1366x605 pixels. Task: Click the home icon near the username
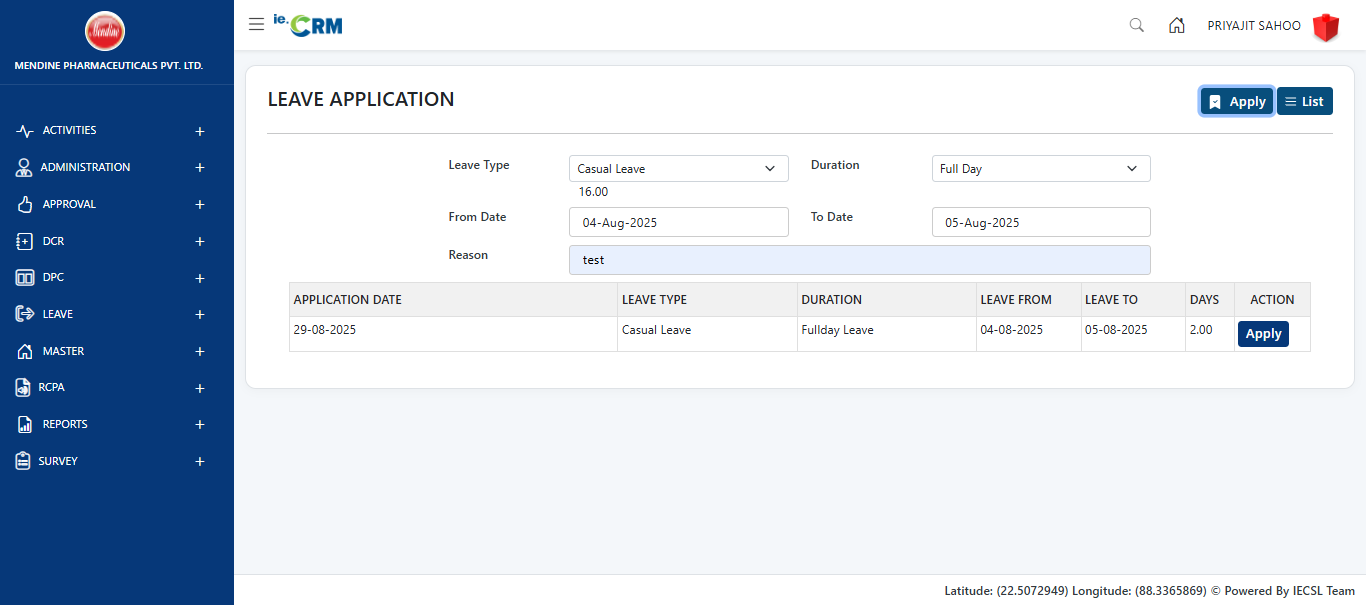pos(1177,24)
